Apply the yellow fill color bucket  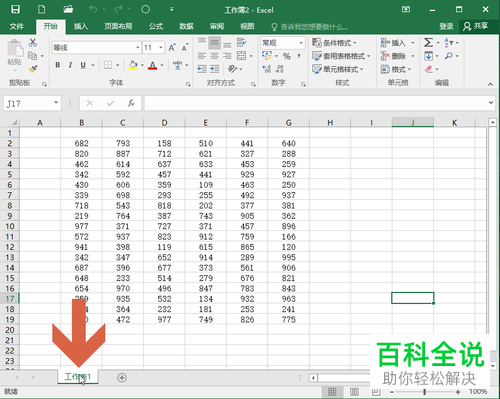133,65
